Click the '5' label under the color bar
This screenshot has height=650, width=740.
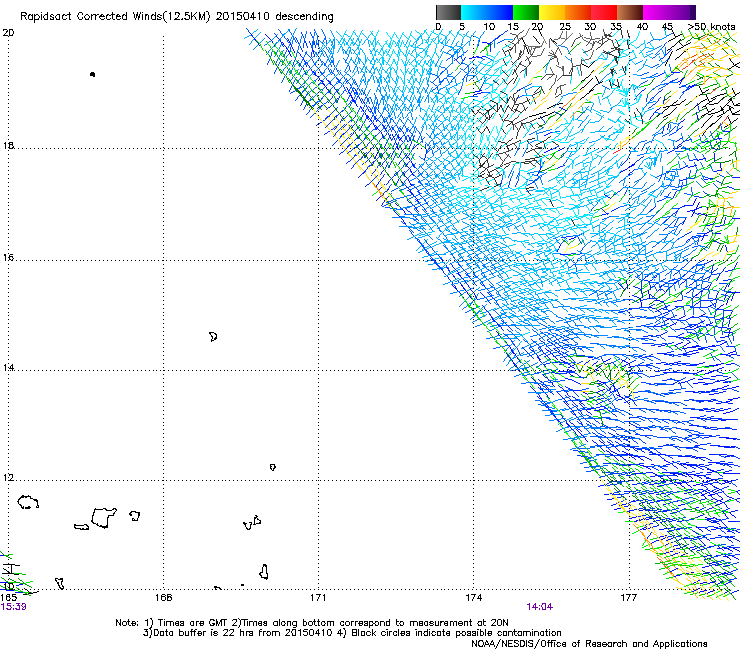coord(462,27)
